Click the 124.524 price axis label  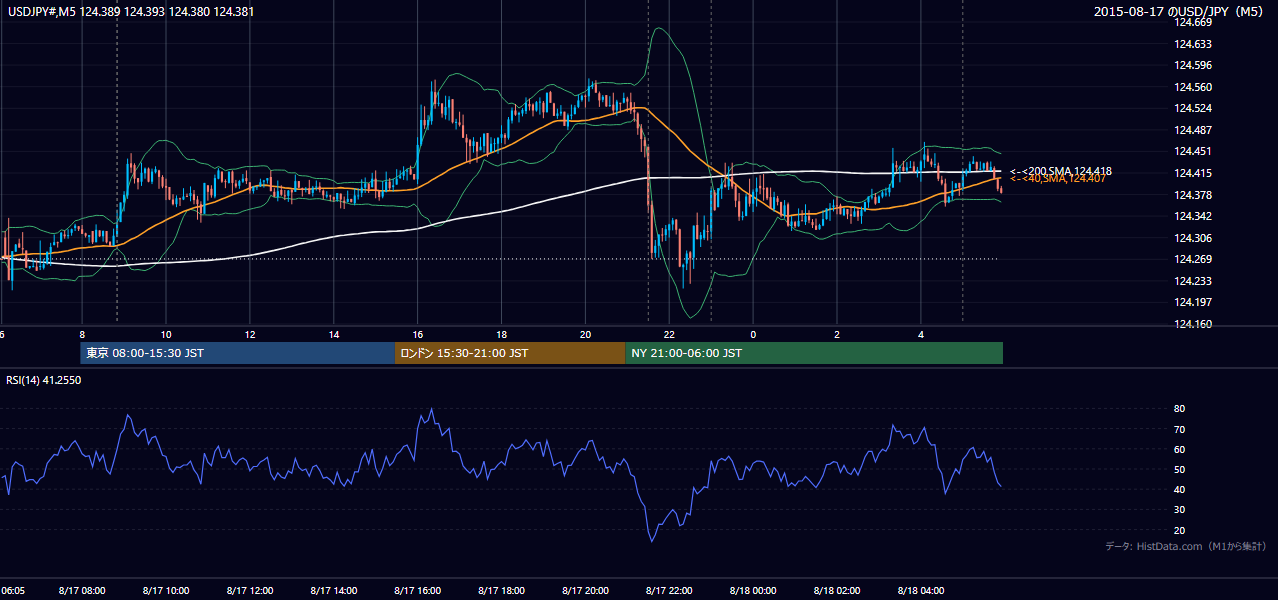[1193, 108]
